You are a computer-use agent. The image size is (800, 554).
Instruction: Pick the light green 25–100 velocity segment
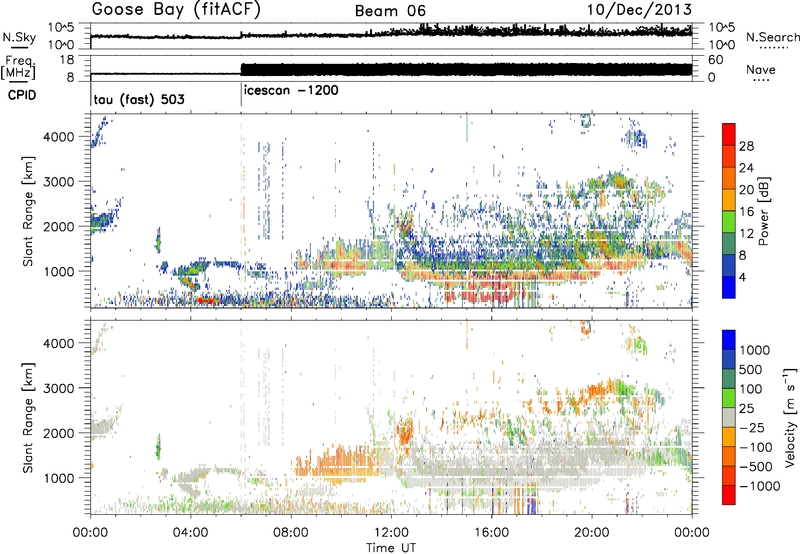(729, 398)
